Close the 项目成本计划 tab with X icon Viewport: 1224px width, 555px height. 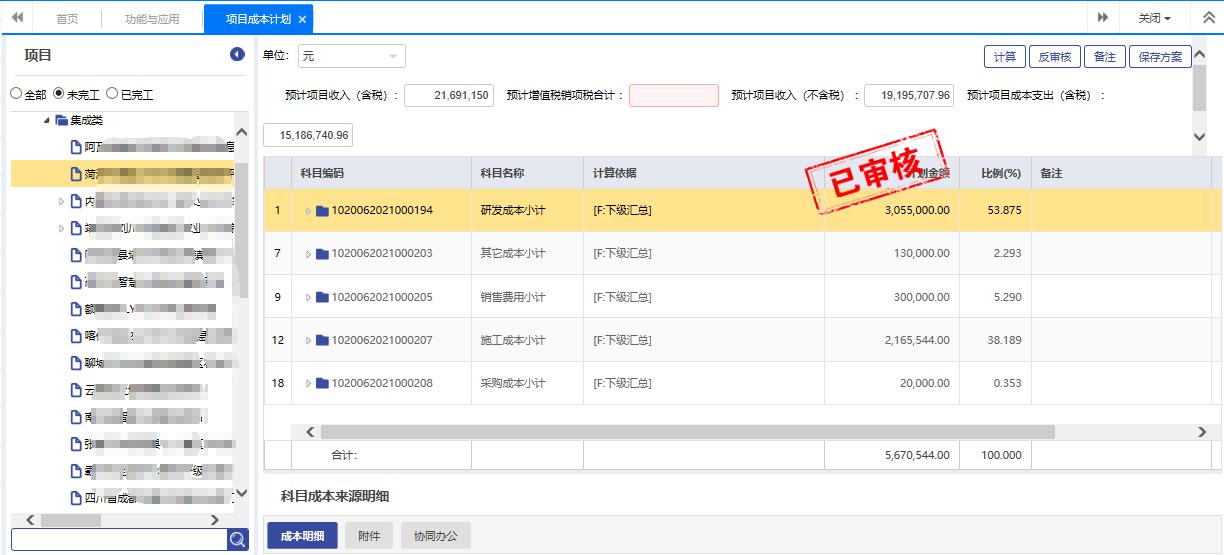click(x=302, y=19)
